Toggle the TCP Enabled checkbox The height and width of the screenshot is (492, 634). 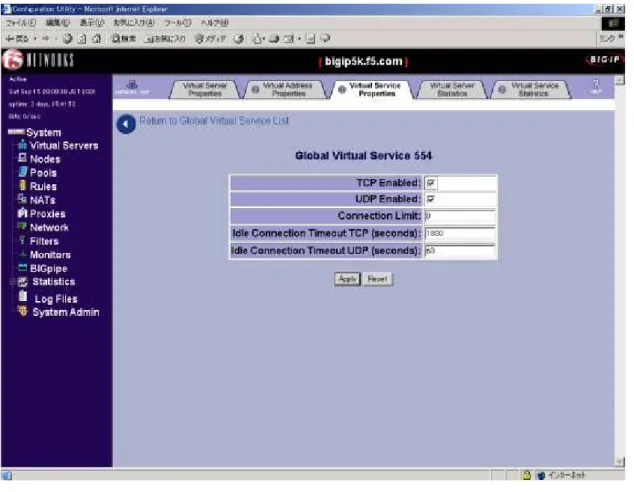click(x=431, y=183)
